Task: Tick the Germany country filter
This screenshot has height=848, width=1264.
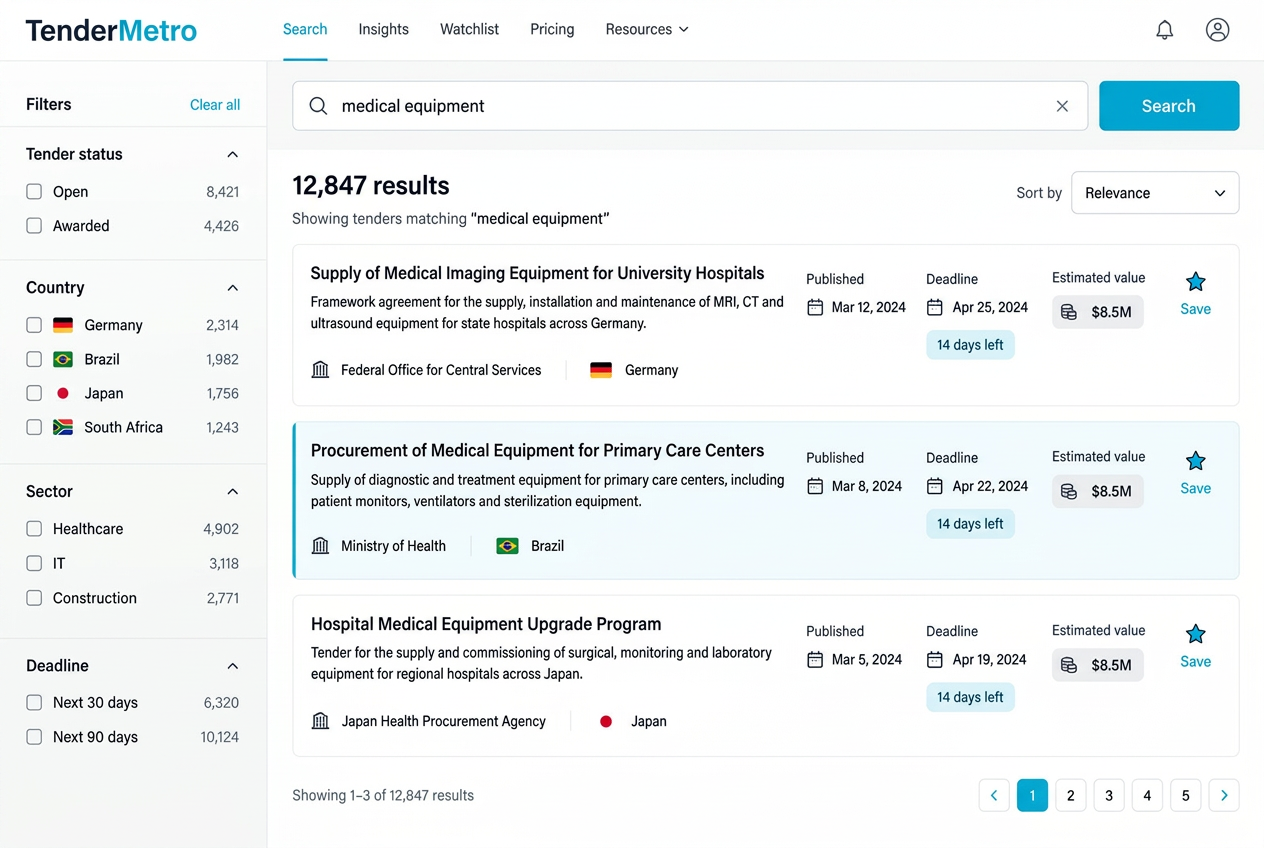Action: tap(34, 325)
